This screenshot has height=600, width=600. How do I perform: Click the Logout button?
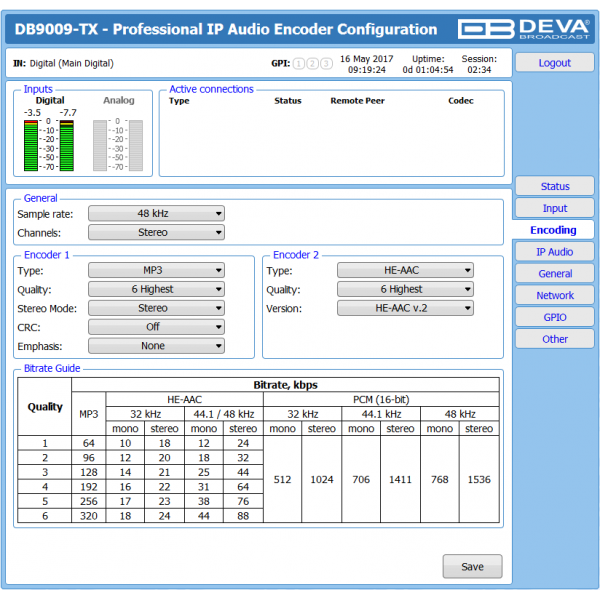[x=554, y=63]
